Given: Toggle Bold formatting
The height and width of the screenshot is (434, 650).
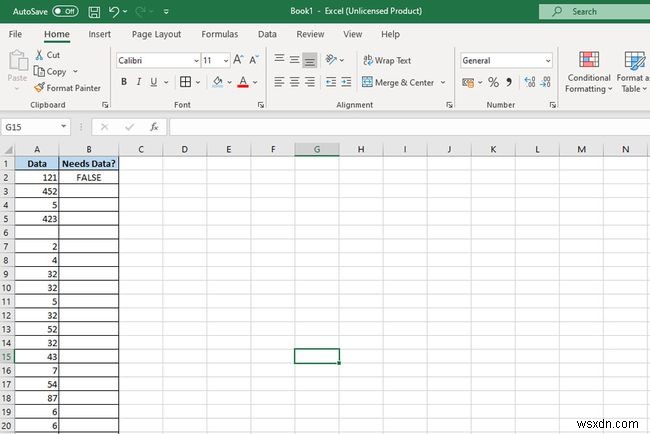Looking at the screenshot, I should tap(124, 82).
